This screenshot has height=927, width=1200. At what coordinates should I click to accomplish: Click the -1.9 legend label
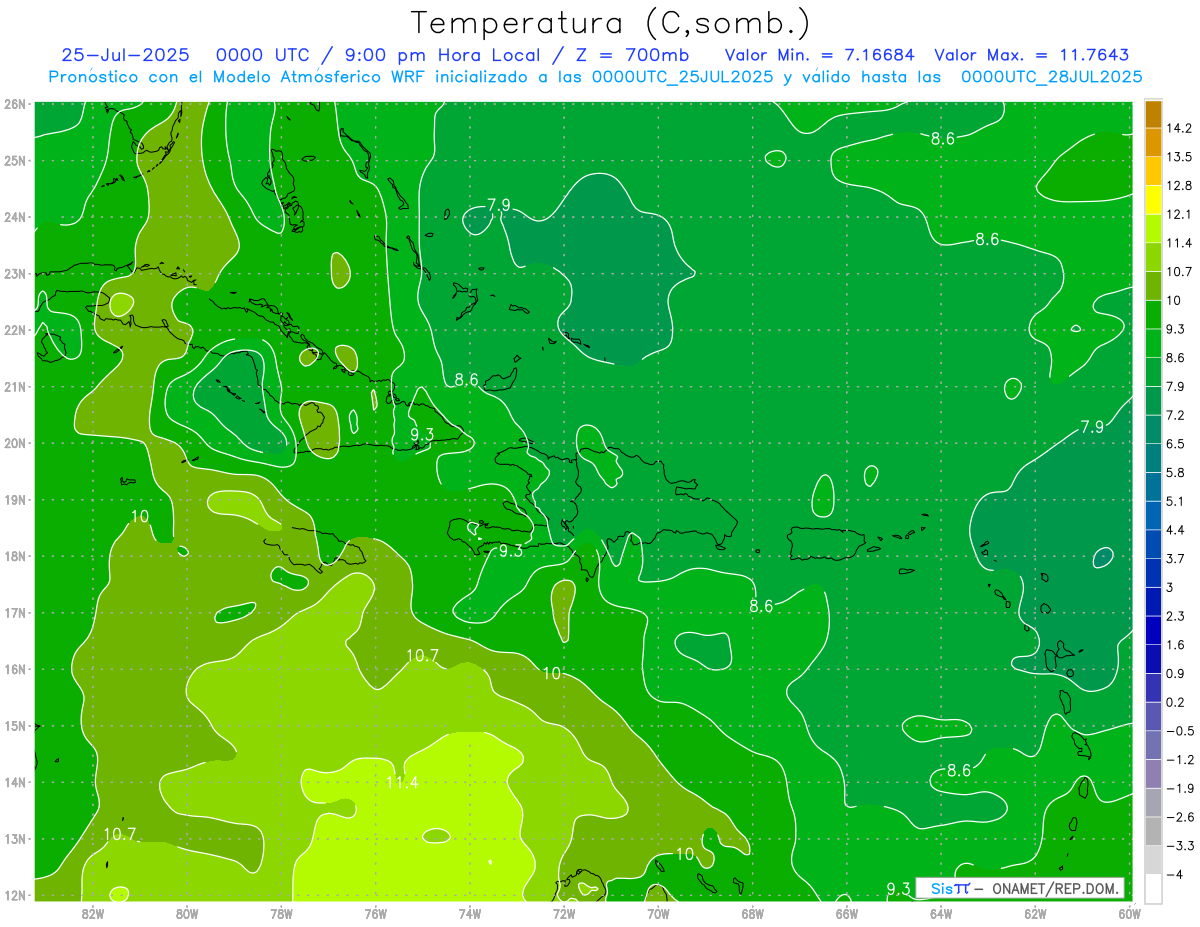coord(1179,788)
